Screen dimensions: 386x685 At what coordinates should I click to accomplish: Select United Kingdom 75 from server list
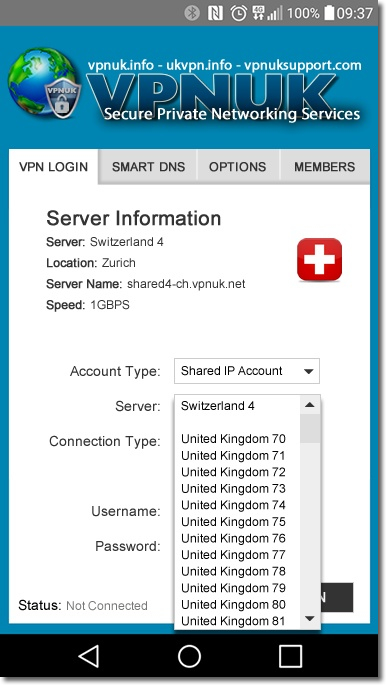coord(233,522)
